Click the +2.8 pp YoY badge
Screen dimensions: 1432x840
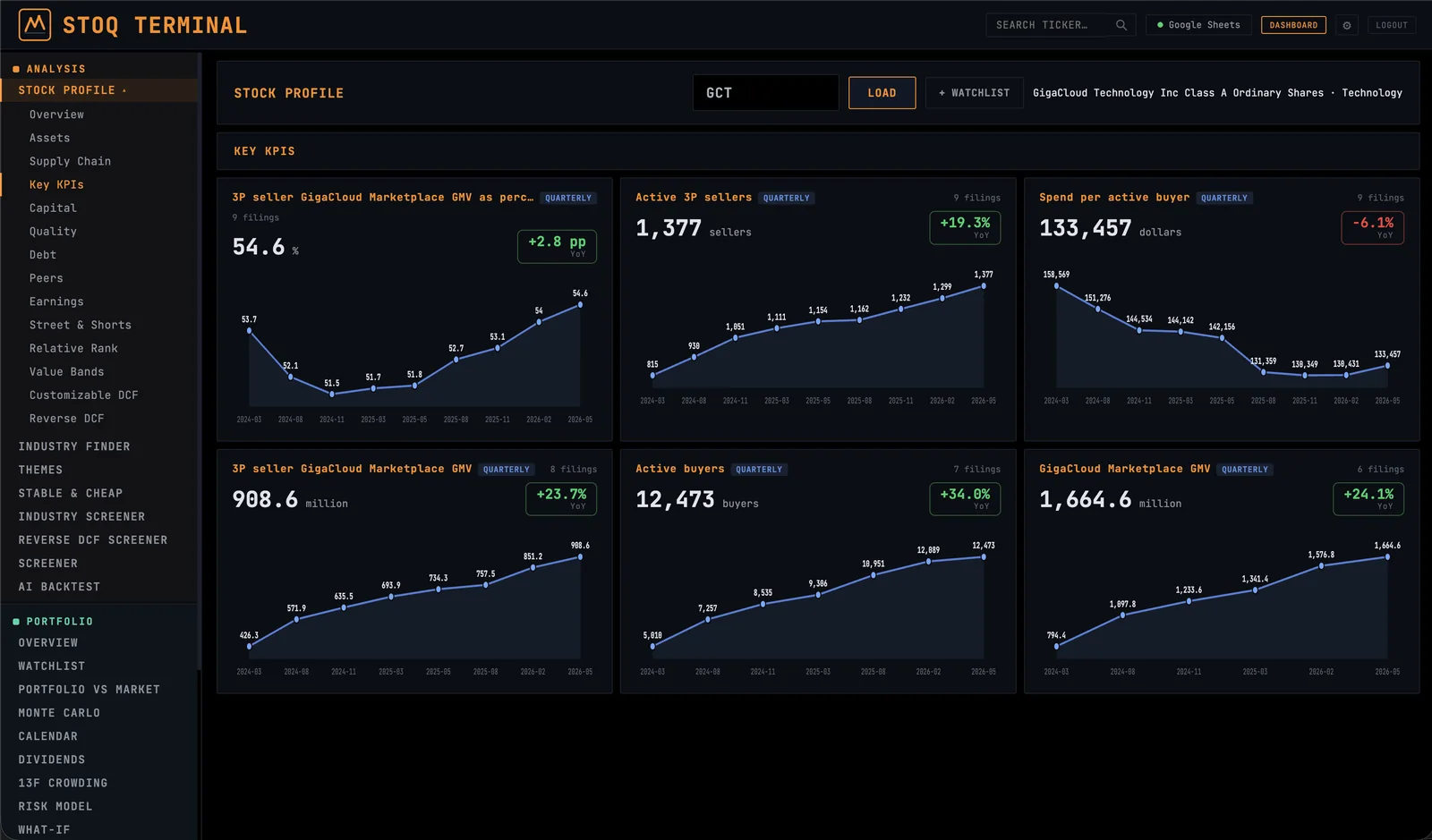[557, 246]
